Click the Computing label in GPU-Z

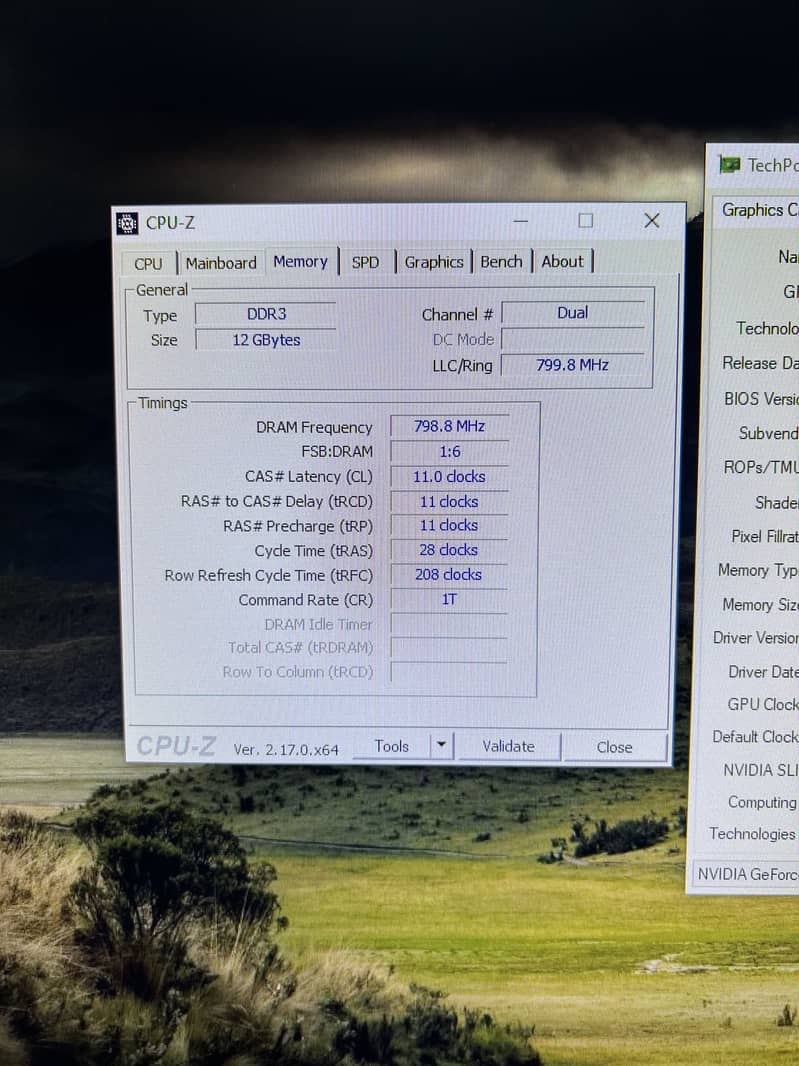[x=762, y=802]
